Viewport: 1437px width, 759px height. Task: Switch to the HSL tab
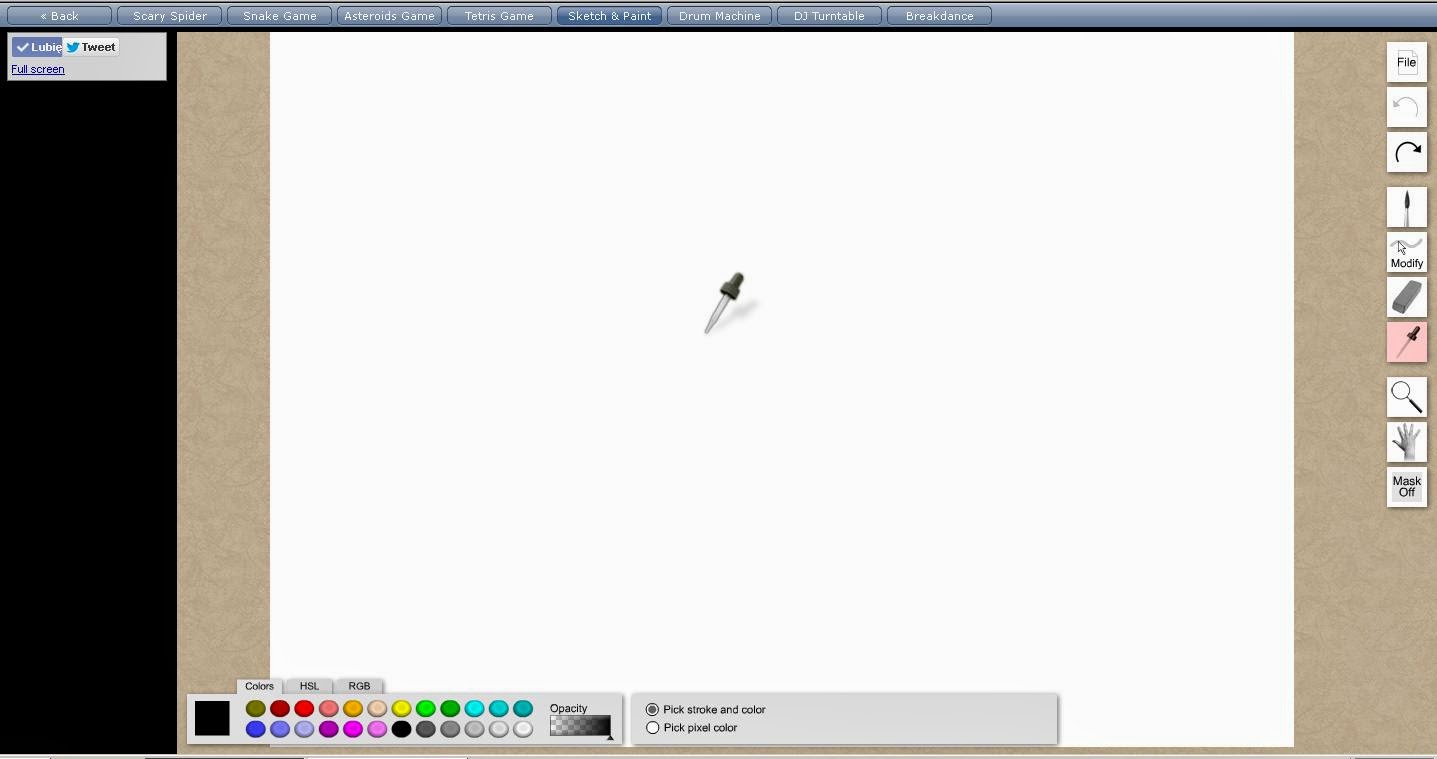tap(309, 686)
